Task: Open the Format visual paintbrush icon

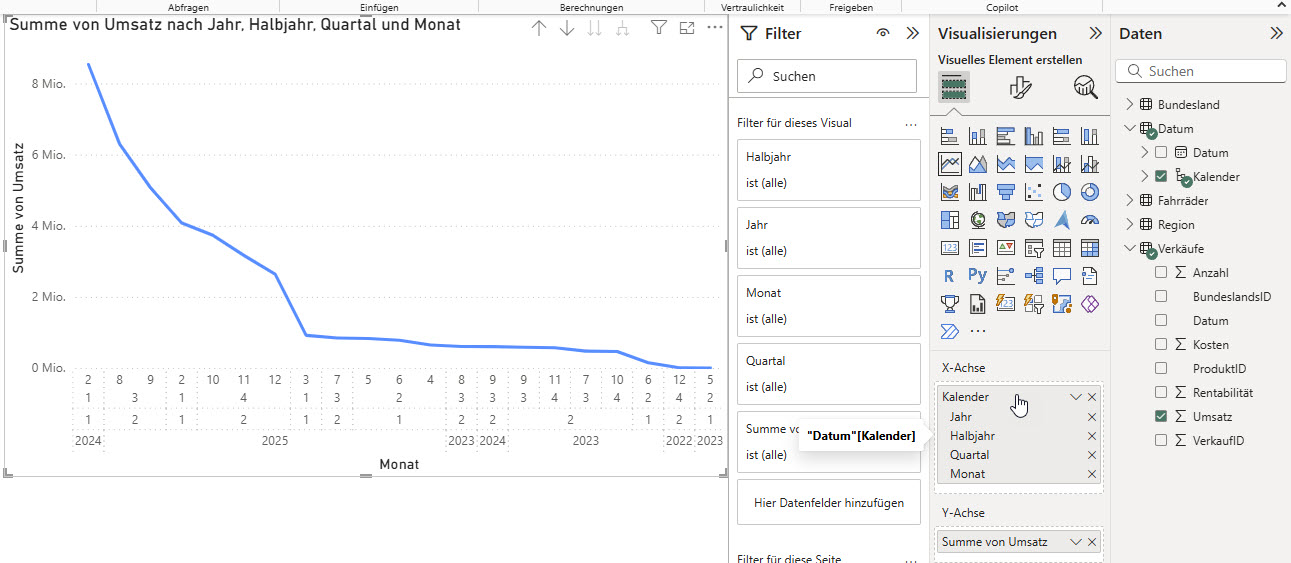Action: coord(1020,88)
